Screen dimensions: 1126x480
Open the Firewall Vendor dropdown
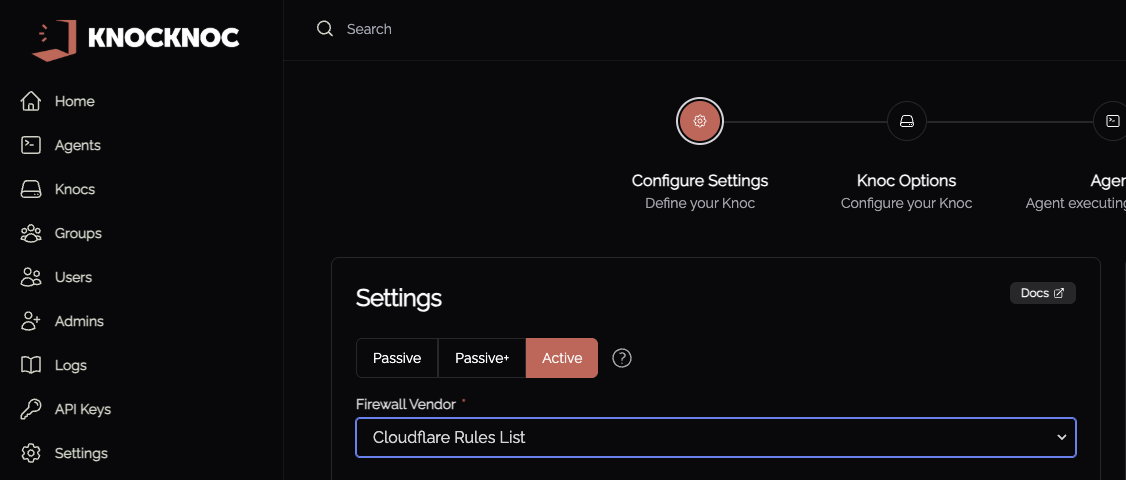[x=716, y=437]
